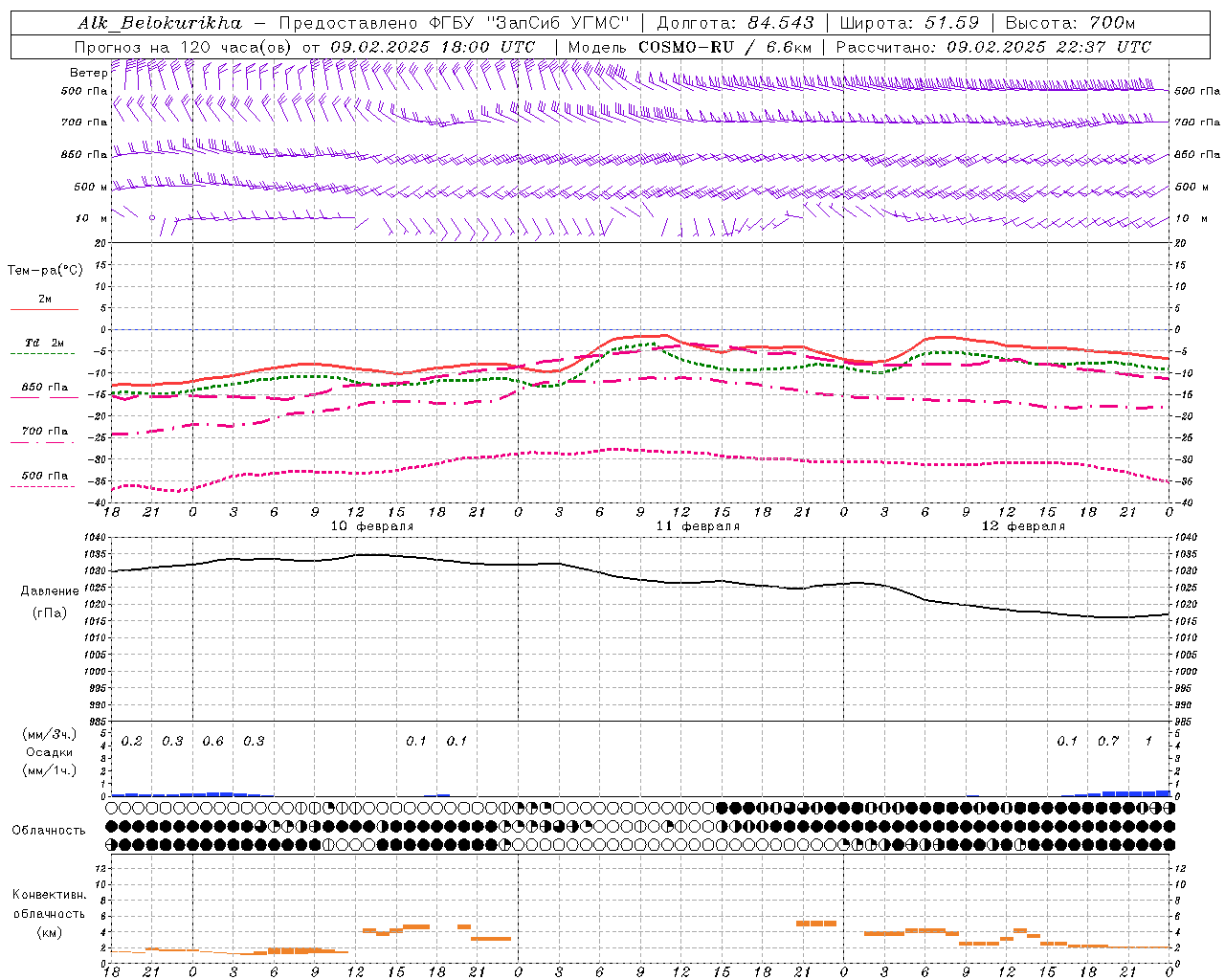Click the text Прогноз на 120 часа(ов)
The width and height of the screenshot is (1225, 980).
point(183,47)
